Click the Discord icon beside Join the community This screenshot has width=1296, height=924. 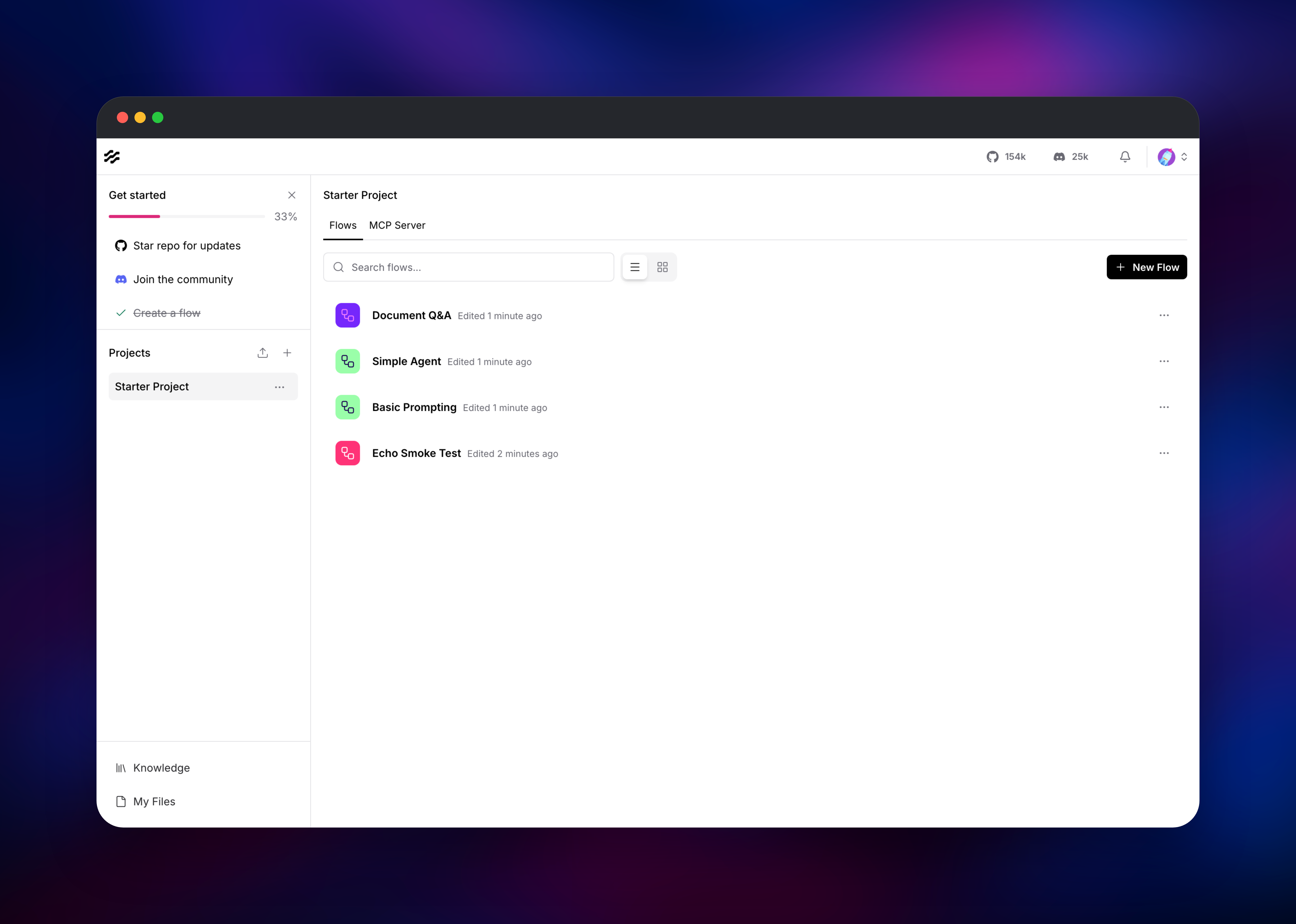121,279
